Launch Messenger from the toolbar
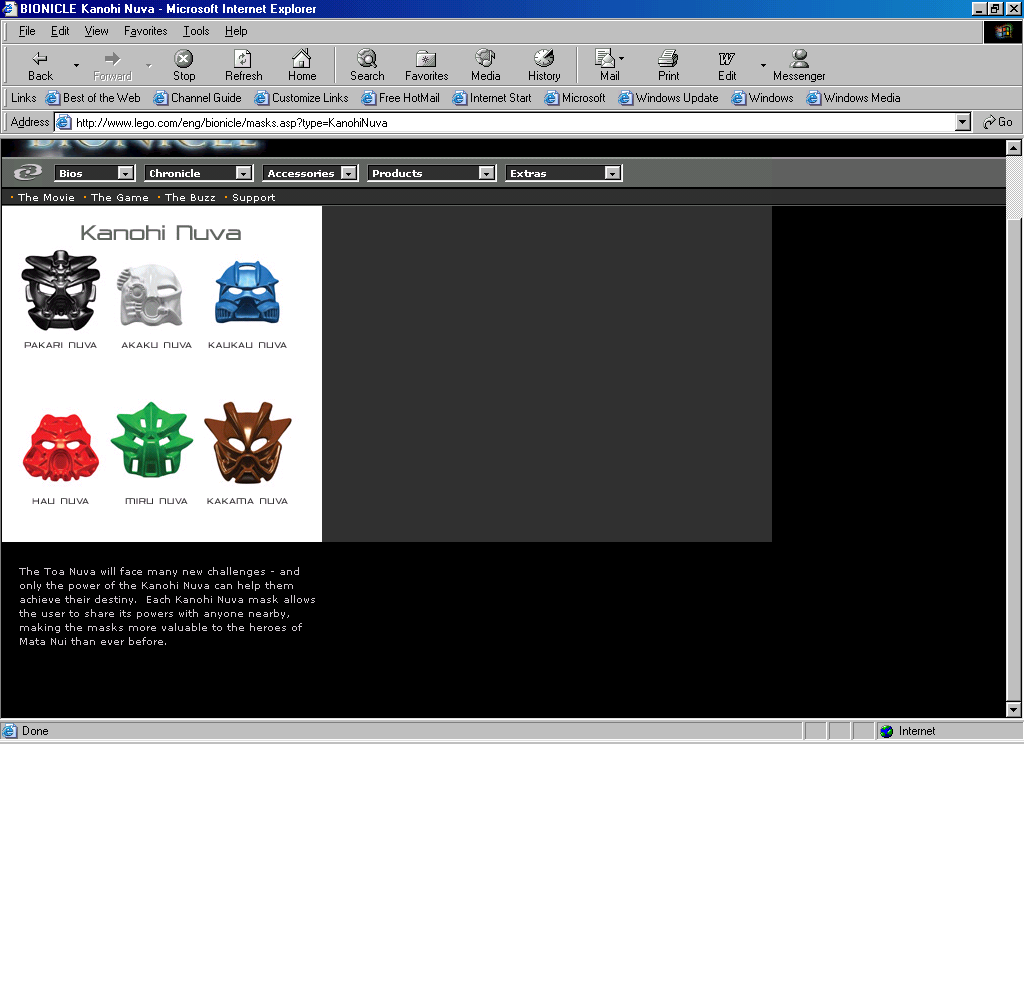Viewport: 1024px width, 1000px height. (x=799, y=66)
